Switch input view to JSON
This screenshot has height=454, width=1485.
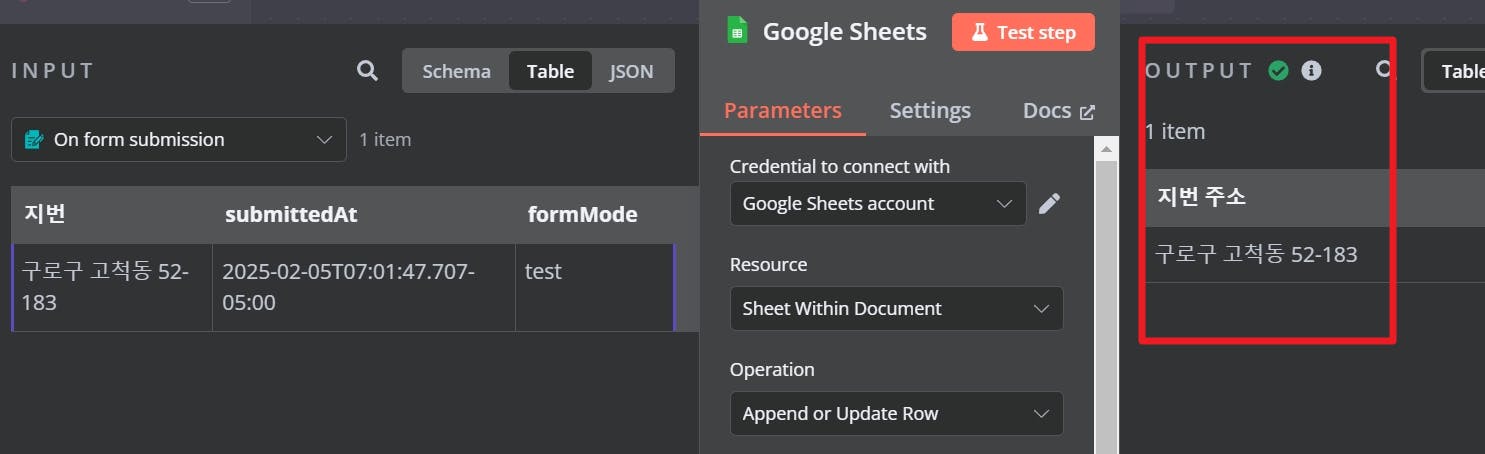click(x=632, y=71)
